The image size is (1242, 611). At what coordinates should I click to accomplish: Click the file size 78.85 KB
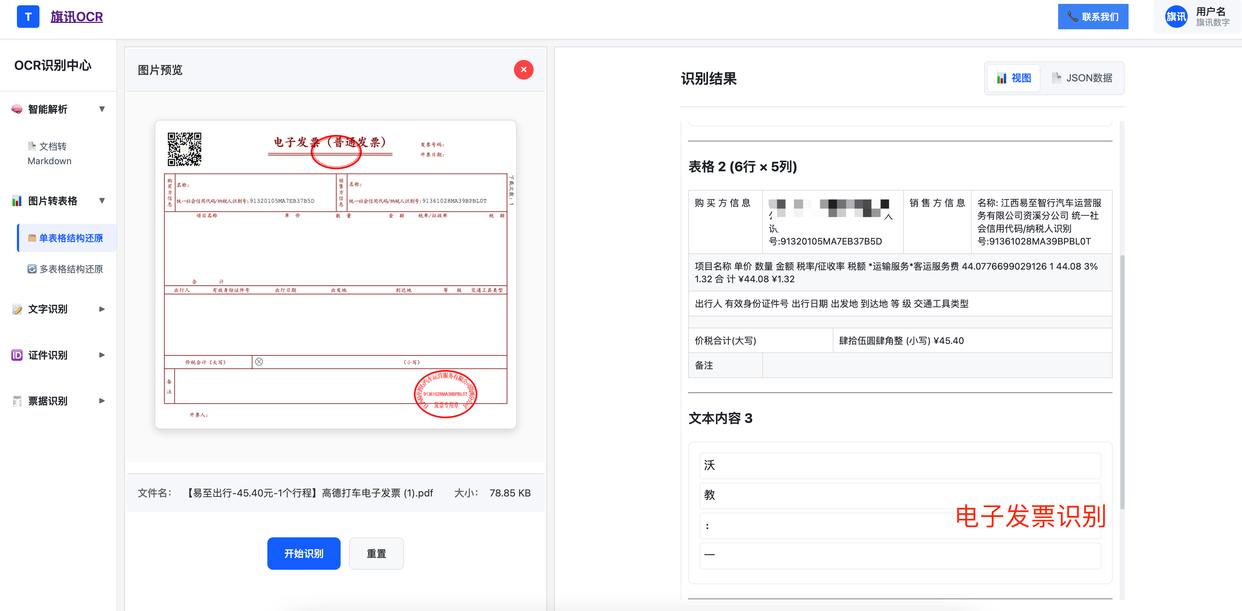510,493
